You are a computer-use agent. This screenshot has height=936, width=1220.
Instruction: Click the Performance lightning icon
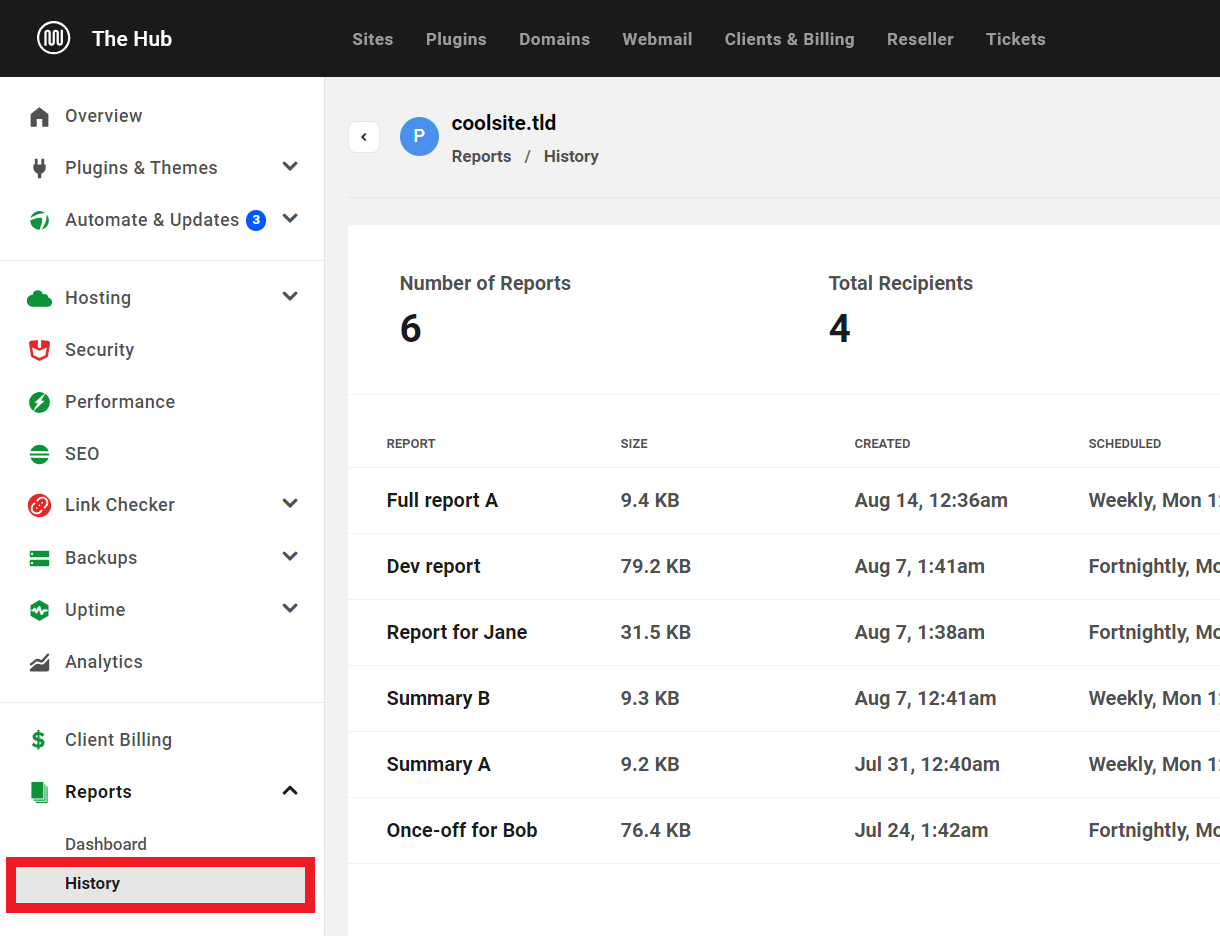[39, 402]
